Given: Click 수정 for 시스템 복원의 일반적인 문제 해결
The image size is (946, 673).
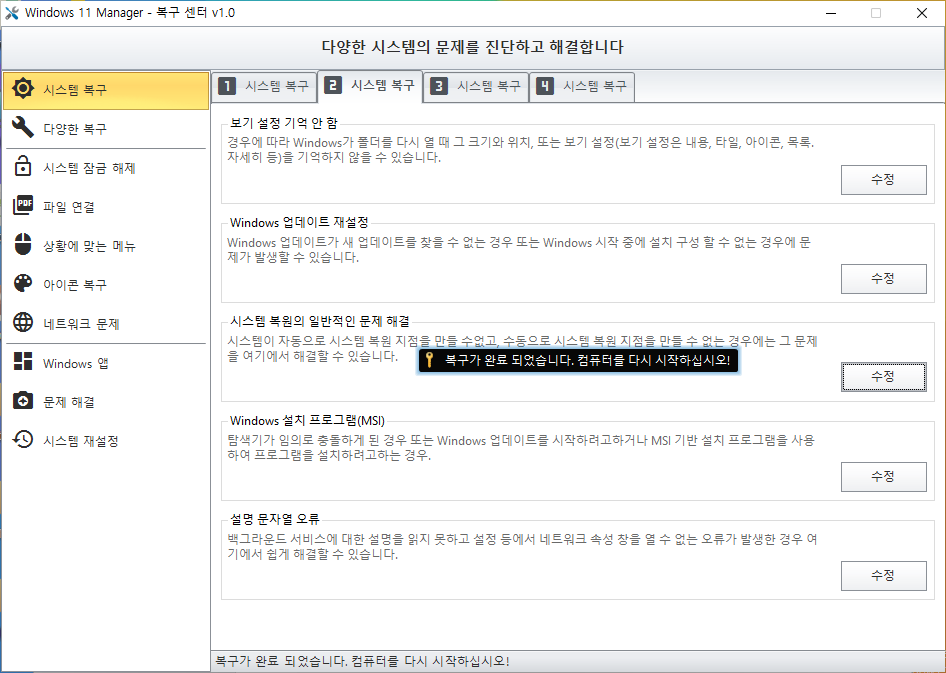Looking at the screenshot, I should coord(883,377).
